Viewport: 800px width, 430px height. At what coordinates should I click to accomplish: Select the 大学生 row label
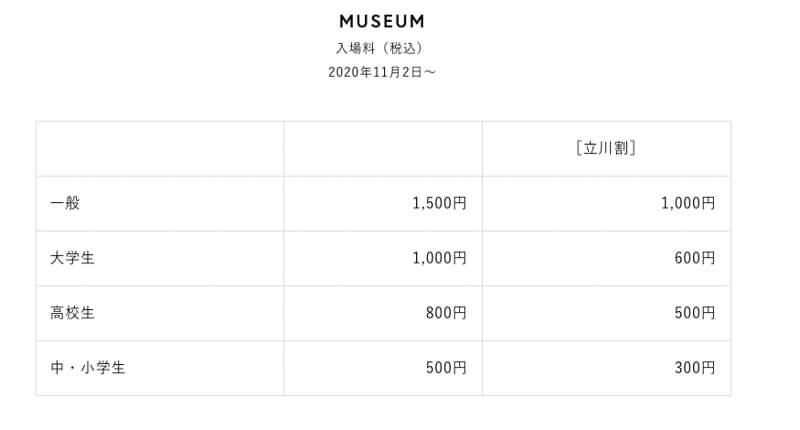tap(72, 259)
